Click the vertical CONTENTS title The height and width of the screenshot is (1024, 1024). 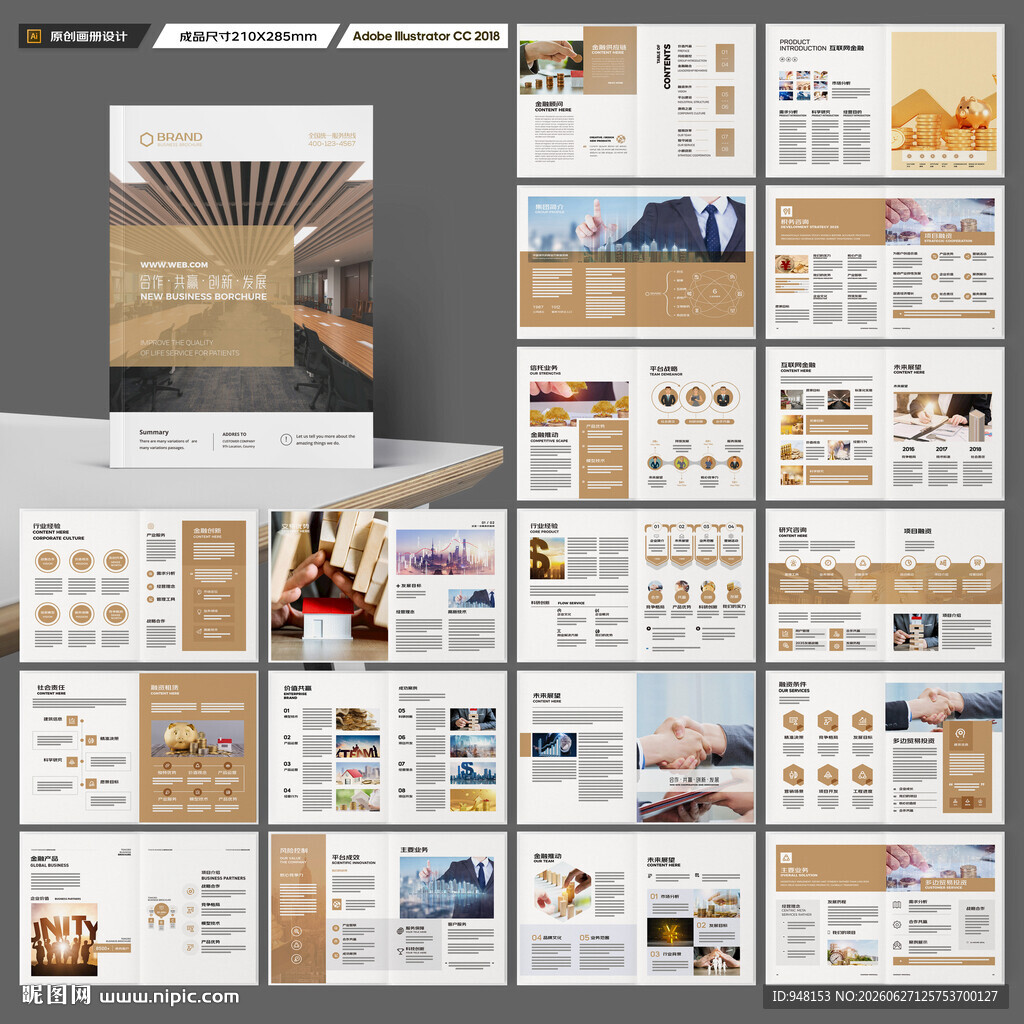pyautogui.click(x=667, y=67)
